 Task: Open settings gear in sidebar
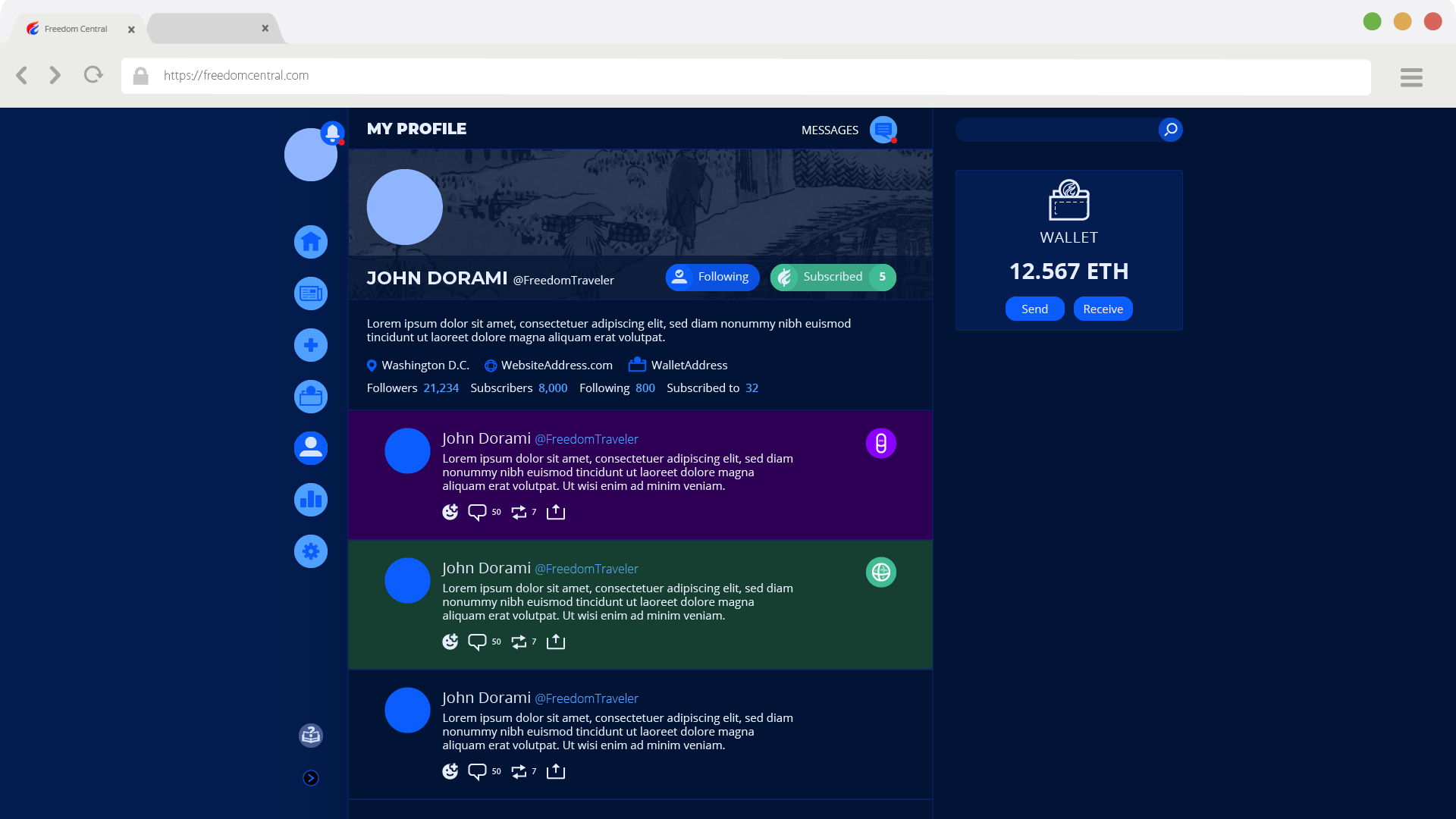(x=311, y=551)
